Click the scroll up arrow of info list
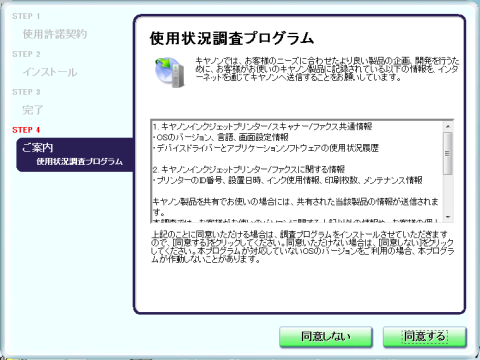Screen dimensions: 480x360 [448, 127]
